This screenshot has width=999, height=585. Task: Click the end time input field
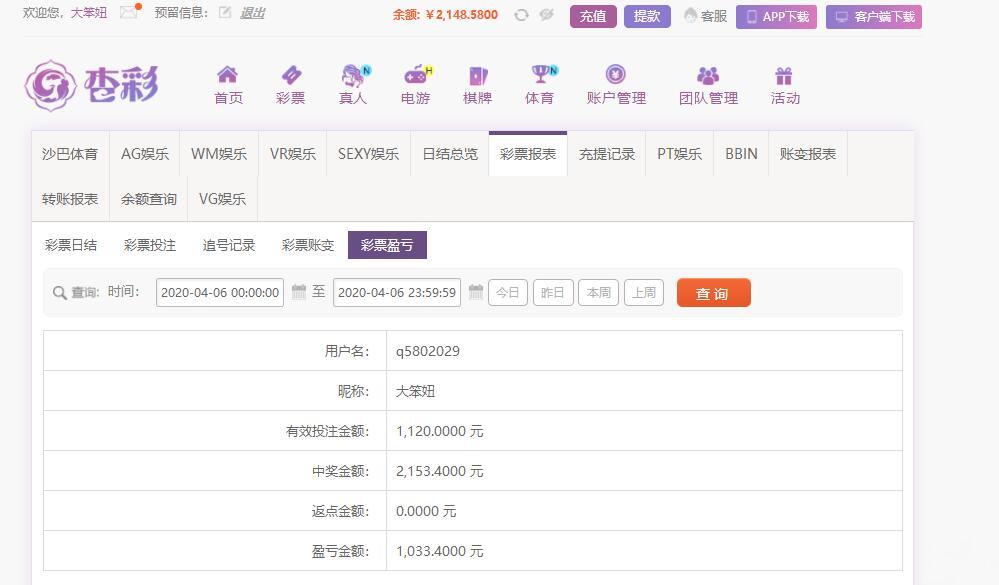tap(397, 292)
